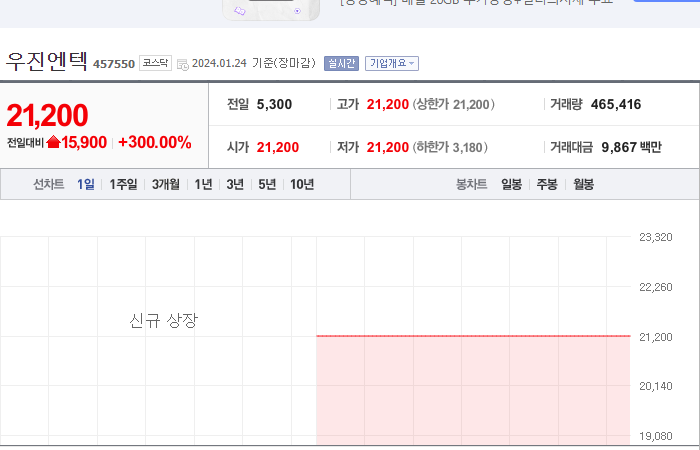Click the +300.00% change rate
Screen dimensions: 700x450
[x=155, y=142]
